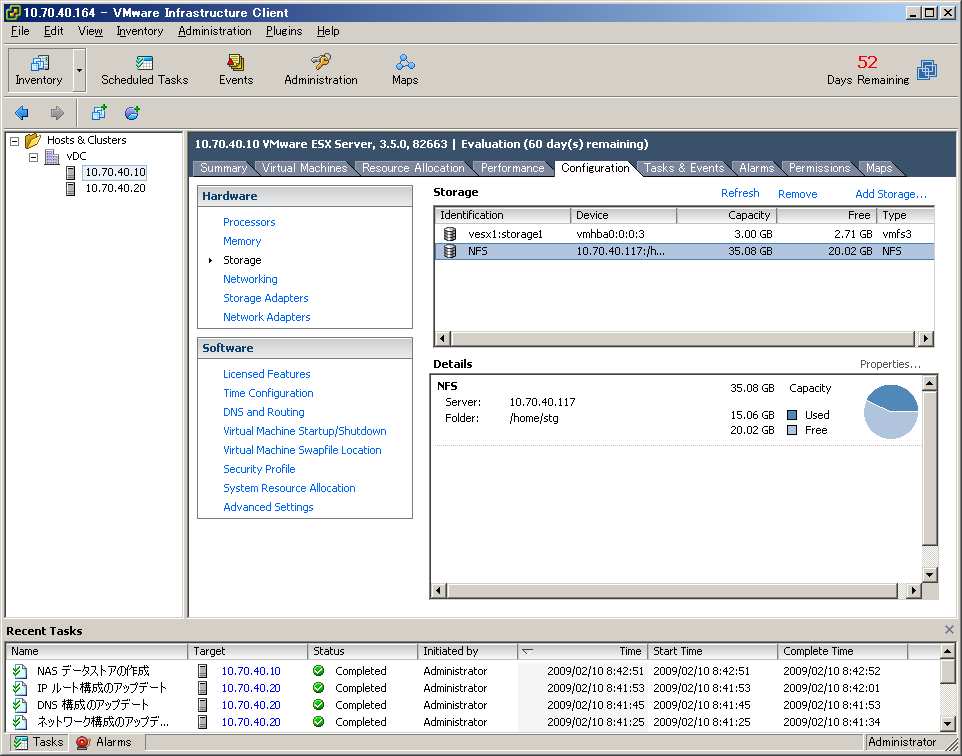Switch to the Permissions tab

coord(819,168)
